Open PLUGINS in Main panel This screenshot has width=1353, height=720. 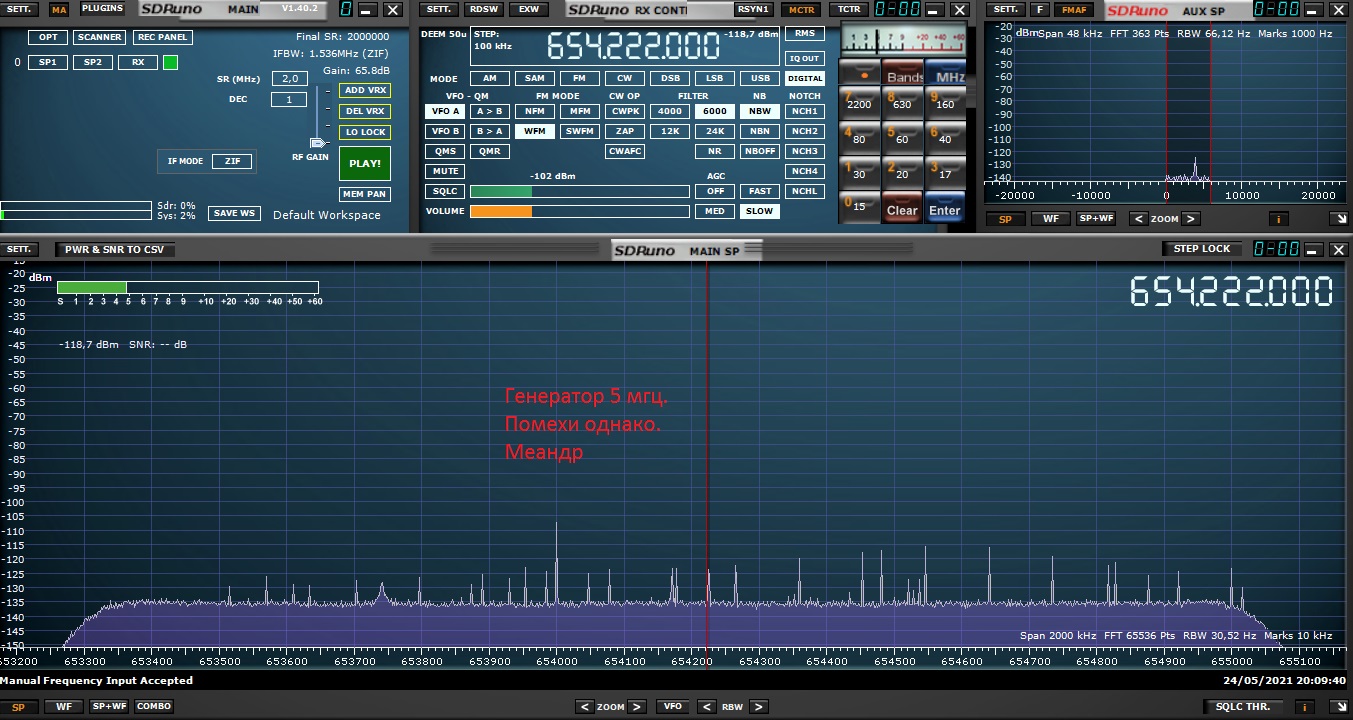pos(102,8)
